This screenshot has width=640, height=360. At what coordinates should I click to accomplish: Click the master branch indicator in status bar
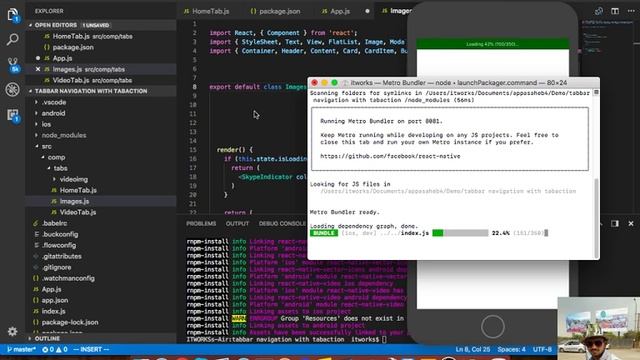[22, 349]
